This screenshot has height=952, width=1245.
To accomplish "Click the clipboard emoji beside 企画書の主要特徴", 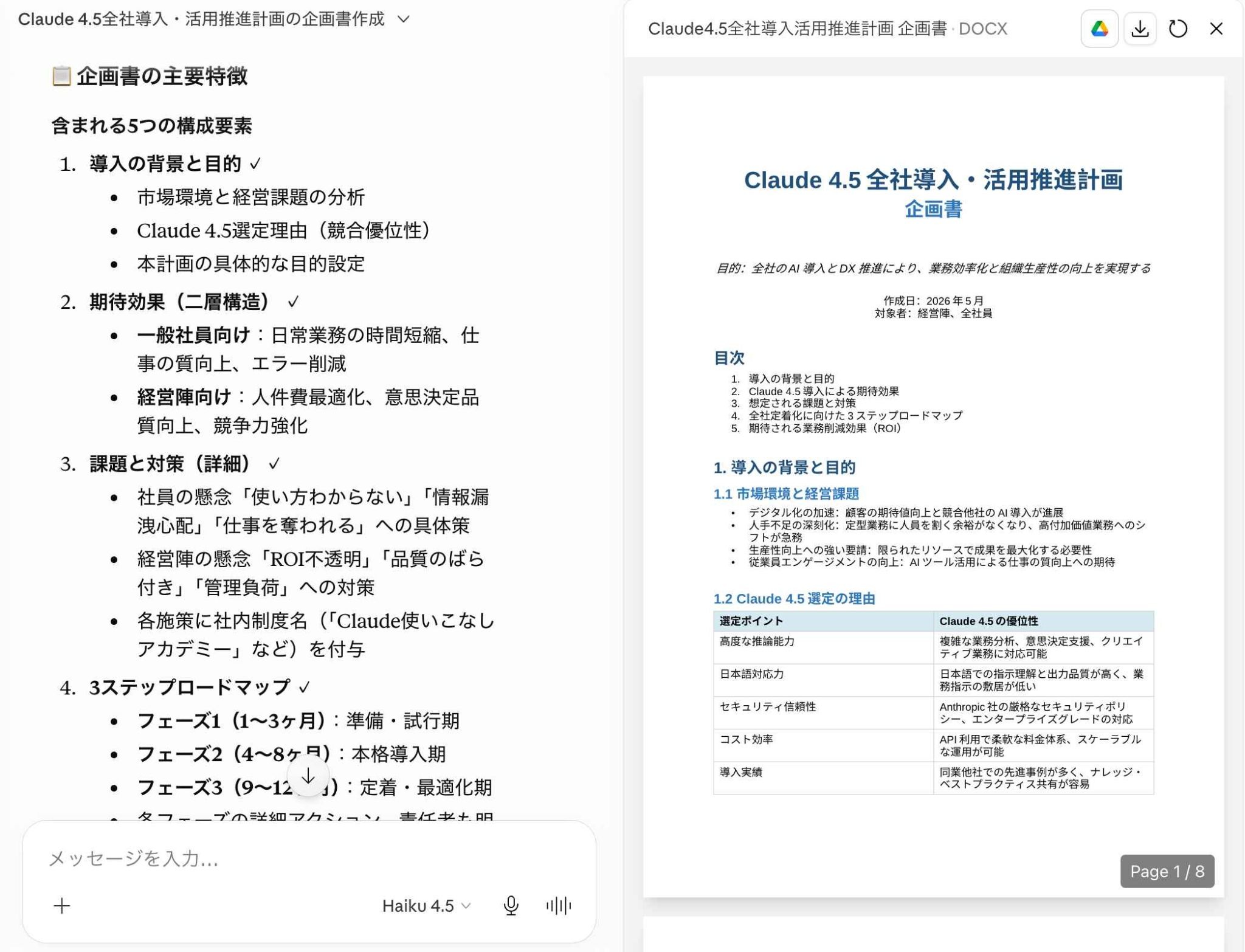I will coord(61,76).
